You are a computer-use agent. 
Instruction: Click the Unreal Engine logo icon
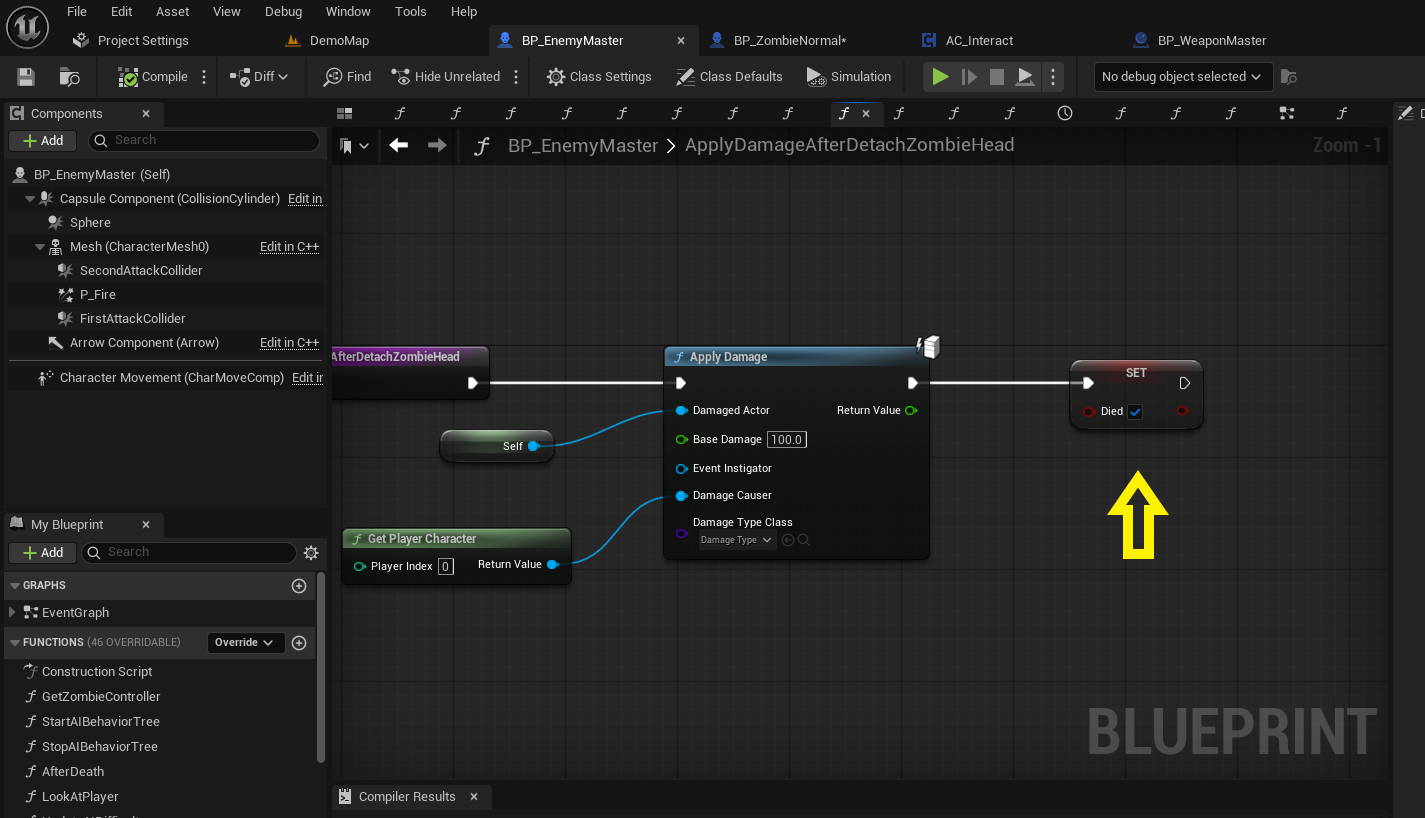coord(28,26)
